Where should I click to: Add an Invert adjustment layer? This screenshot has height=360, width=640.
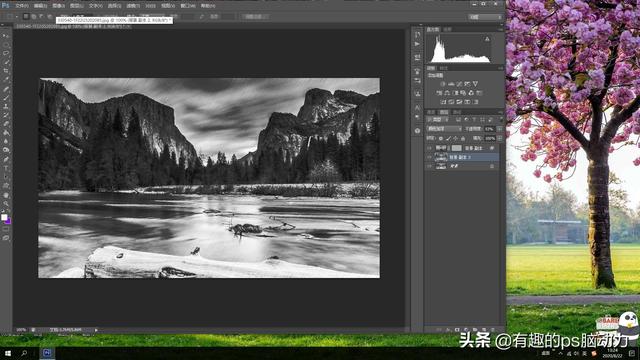[443, 102]
